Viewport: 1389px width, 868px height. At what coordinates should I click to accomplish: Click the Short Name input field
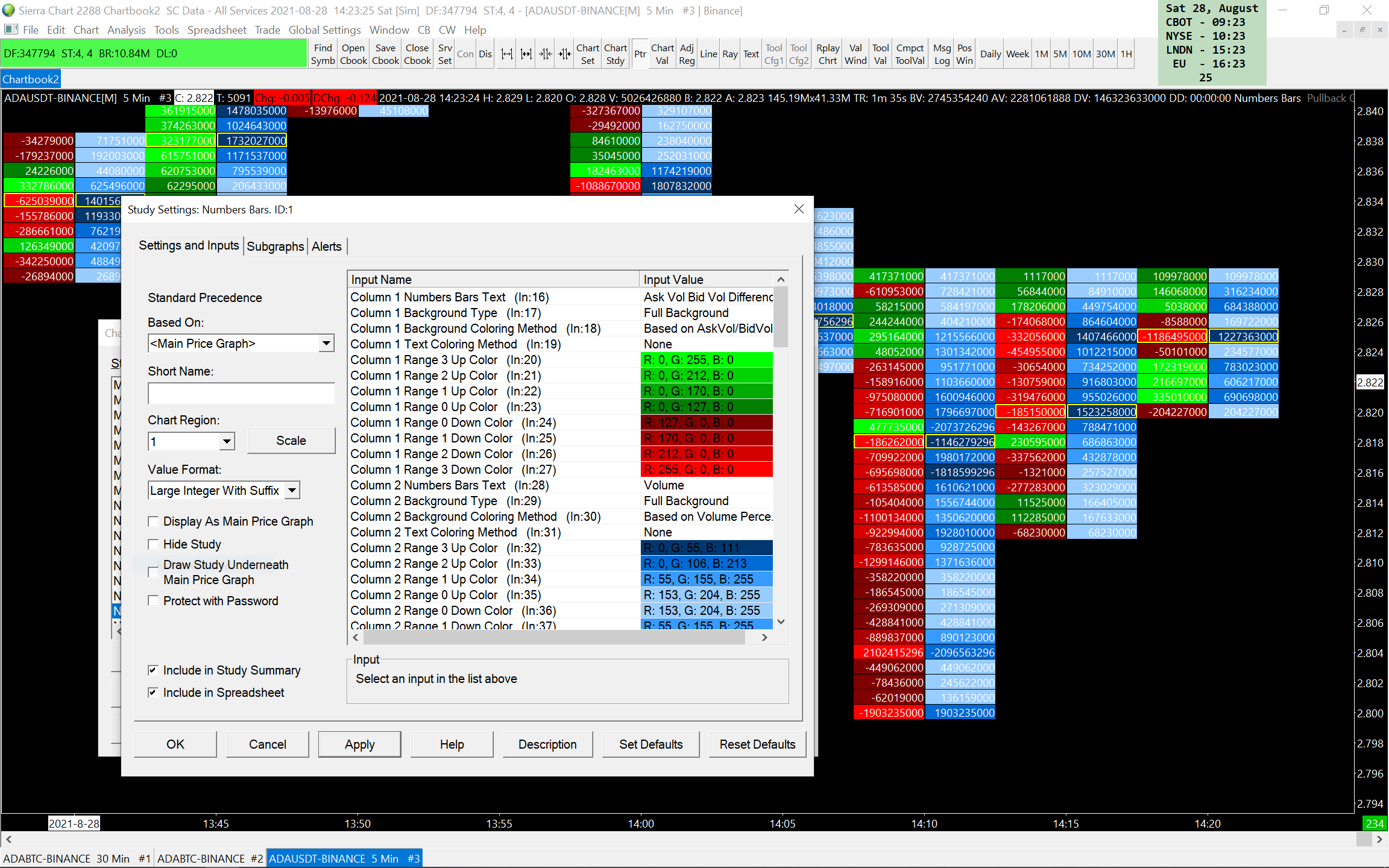click(241, 394)
